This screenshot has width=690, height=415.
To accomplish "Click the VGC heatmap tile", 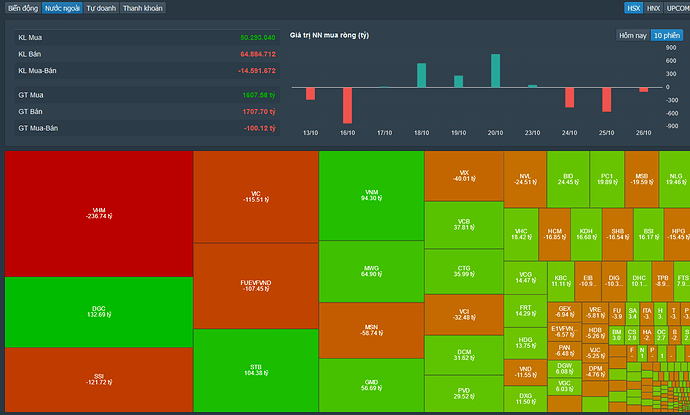I will coord(565,386).
